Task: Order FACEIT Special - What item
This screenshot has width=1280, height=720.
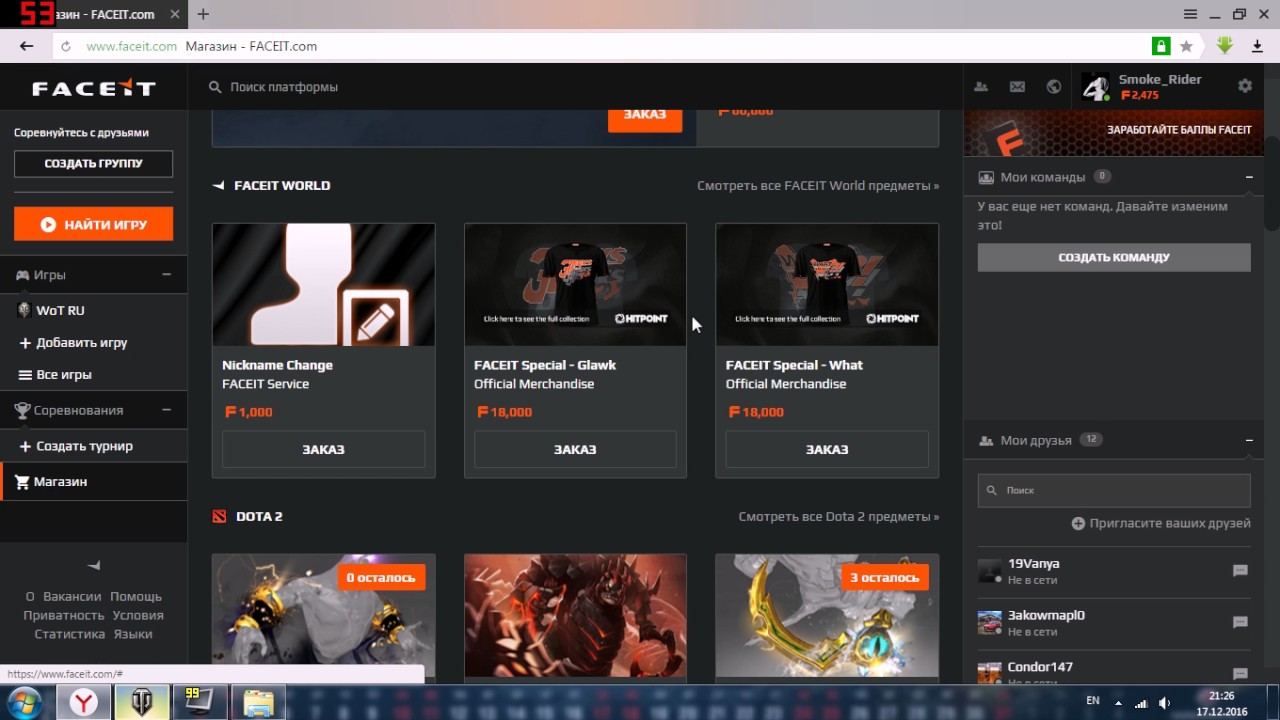Action: point(827,449)
